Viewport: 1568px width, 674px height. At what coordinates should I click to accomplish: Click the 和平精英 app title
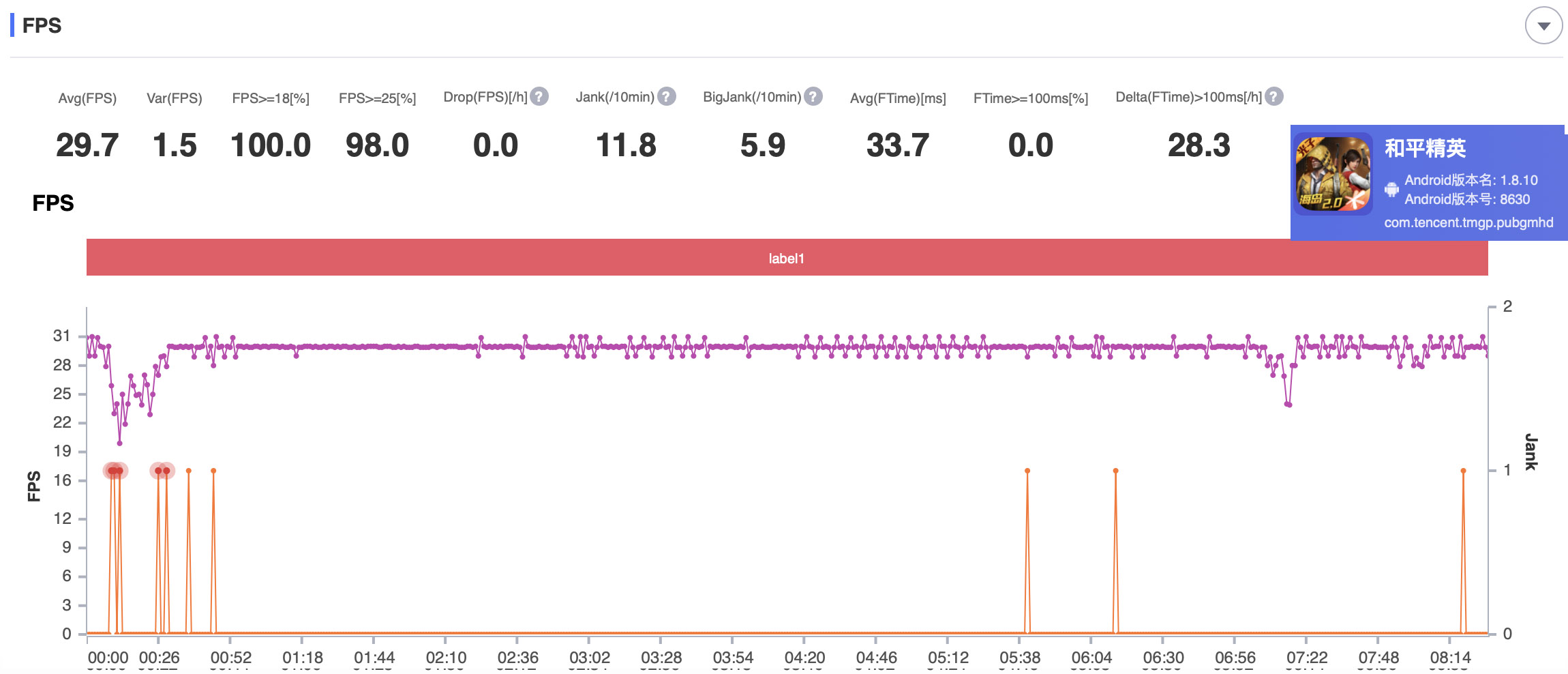pyautogui.click(x=1424, y=148)
